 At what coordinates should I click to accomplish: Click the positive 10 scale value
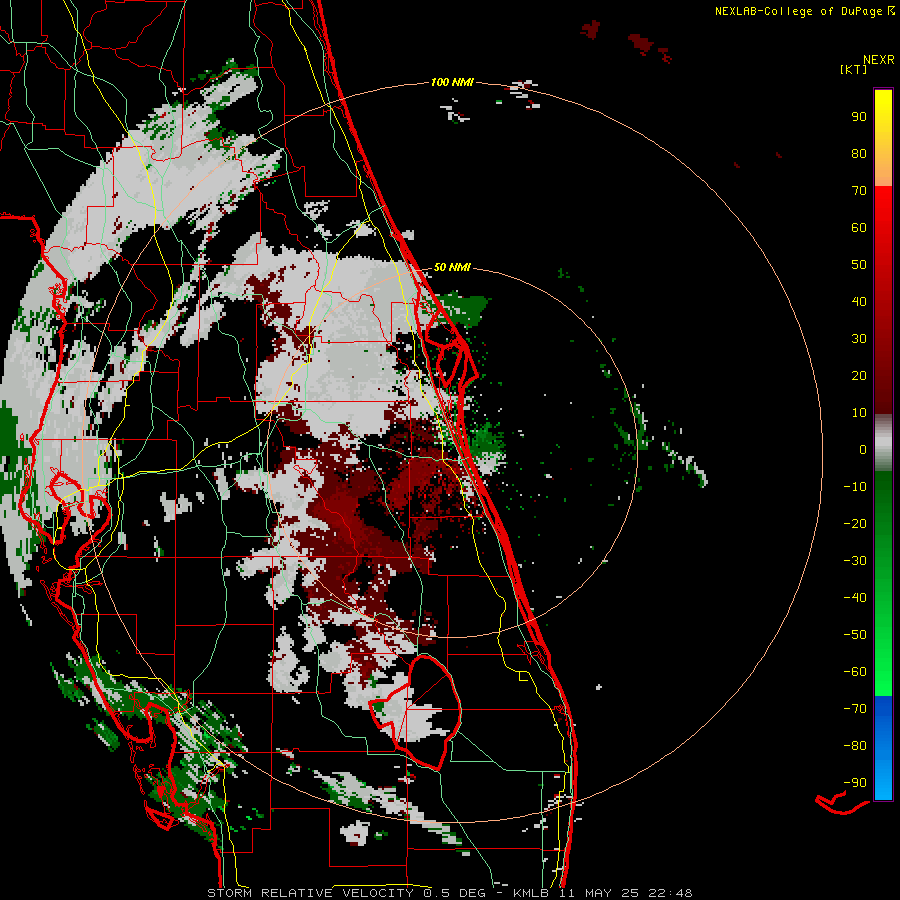[x=859, y=413]
